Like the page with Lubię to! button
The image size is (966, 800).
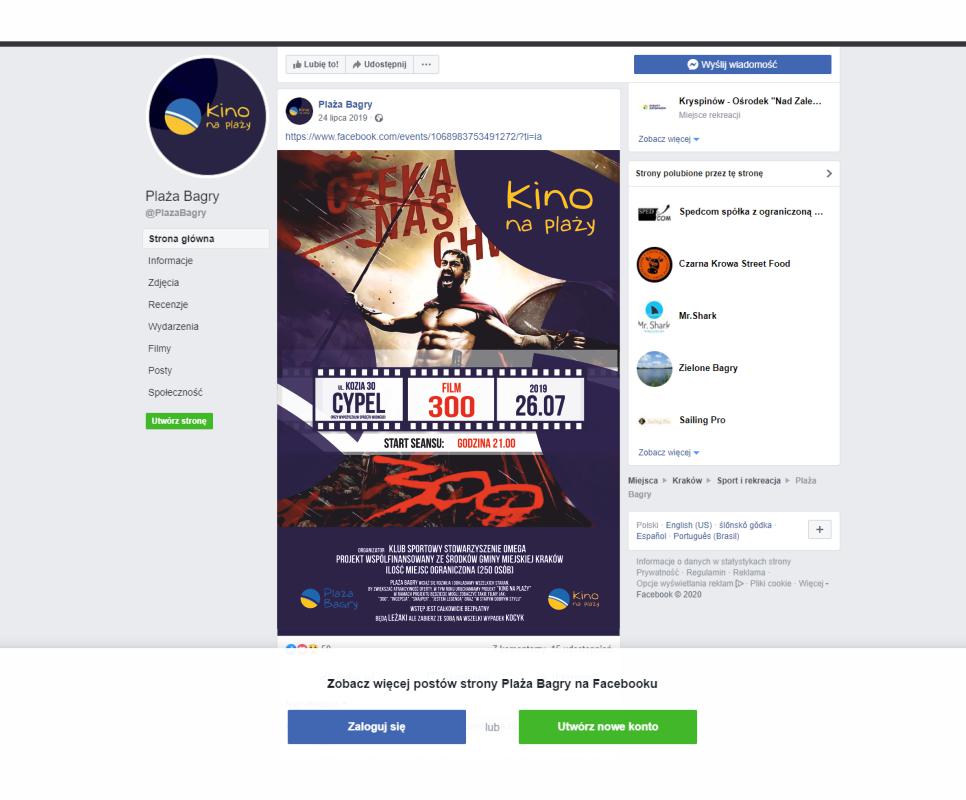point(315,64)
